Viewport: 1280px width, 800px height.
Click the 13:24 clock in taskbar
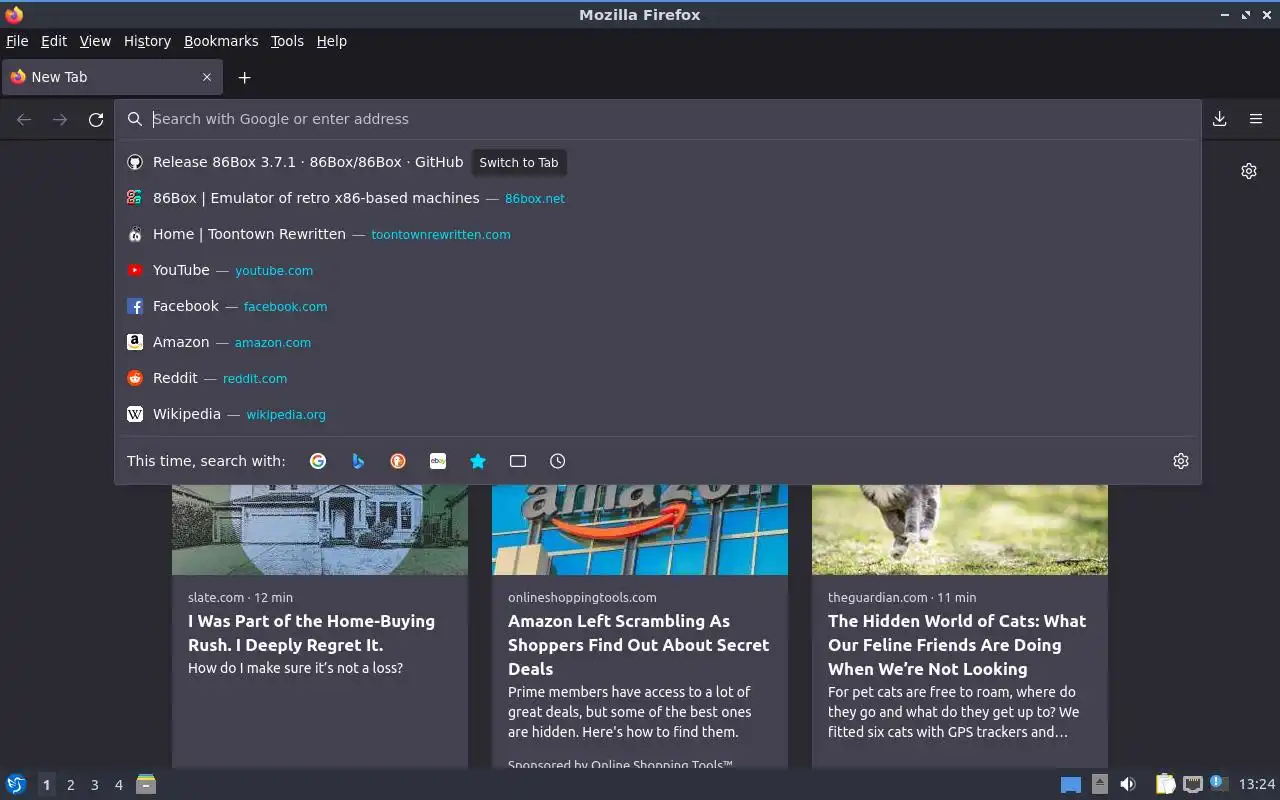click(x=1257, y=785)
